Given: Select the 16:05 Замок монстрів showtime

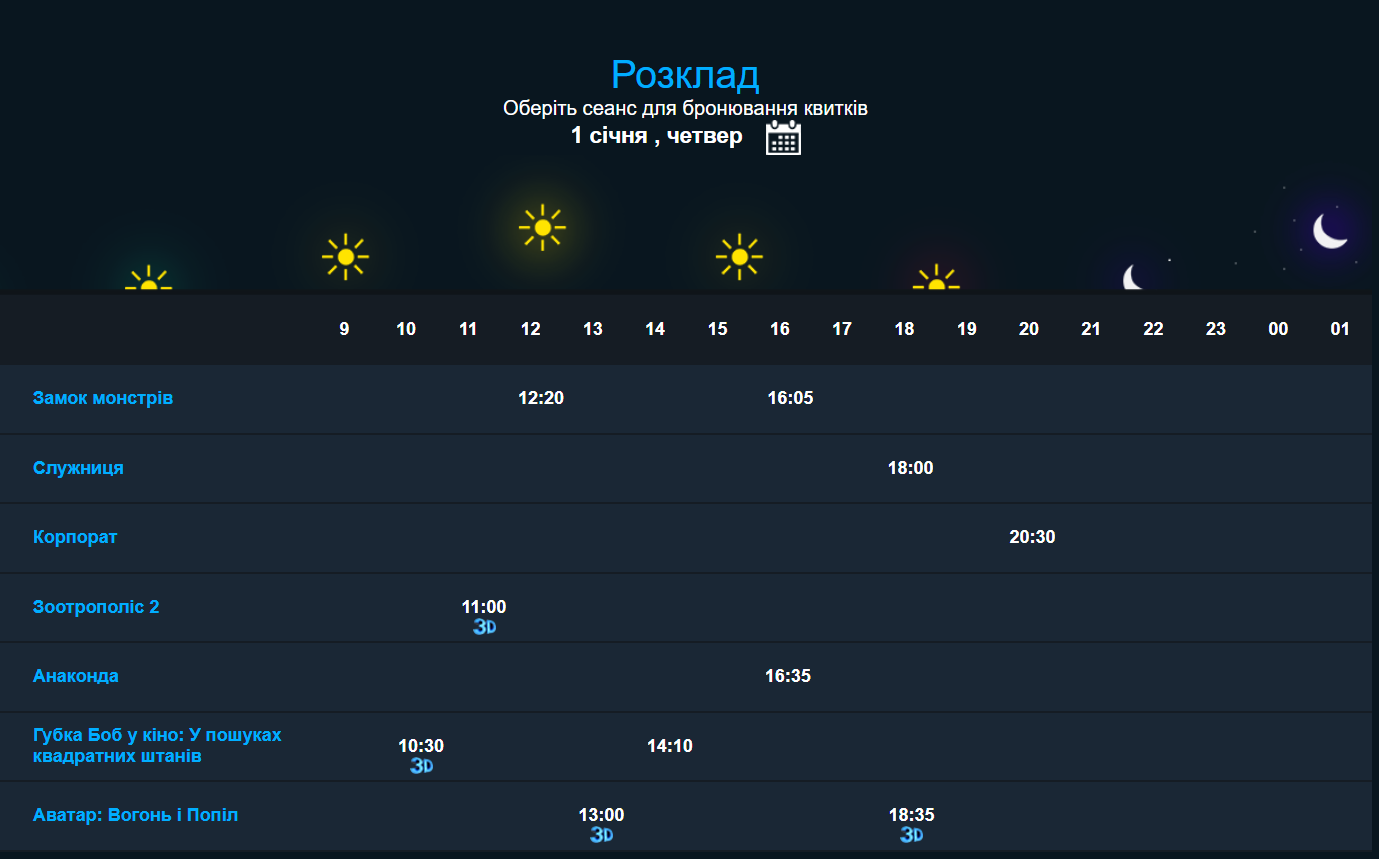Looking at the screenshot, I should (790, 398).
